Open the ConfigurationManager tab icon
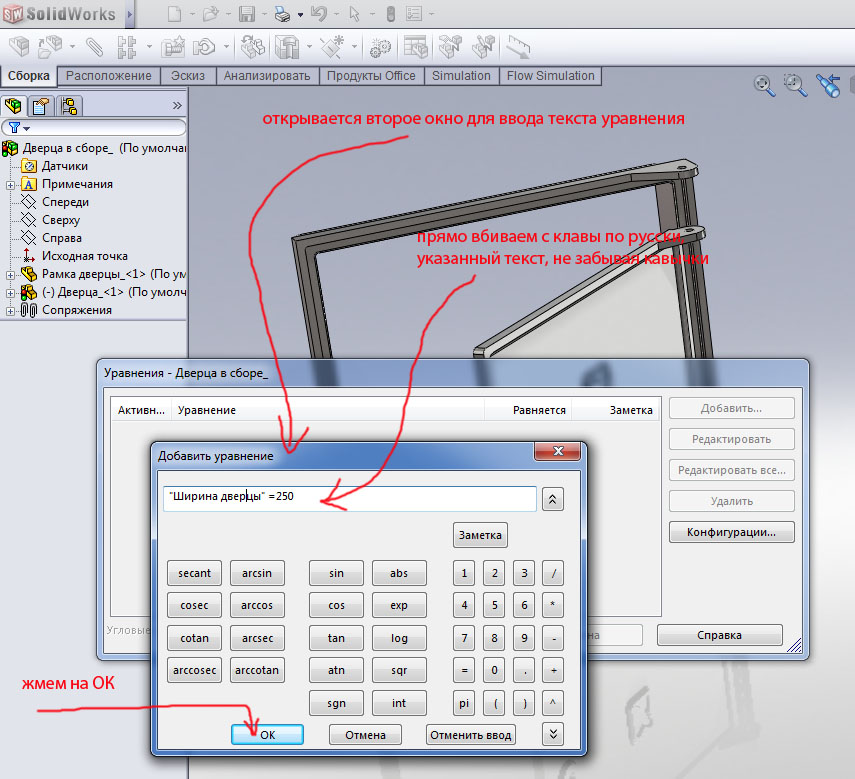The width and height of the screenshot is (855, 779). click(x=68, y=106)
